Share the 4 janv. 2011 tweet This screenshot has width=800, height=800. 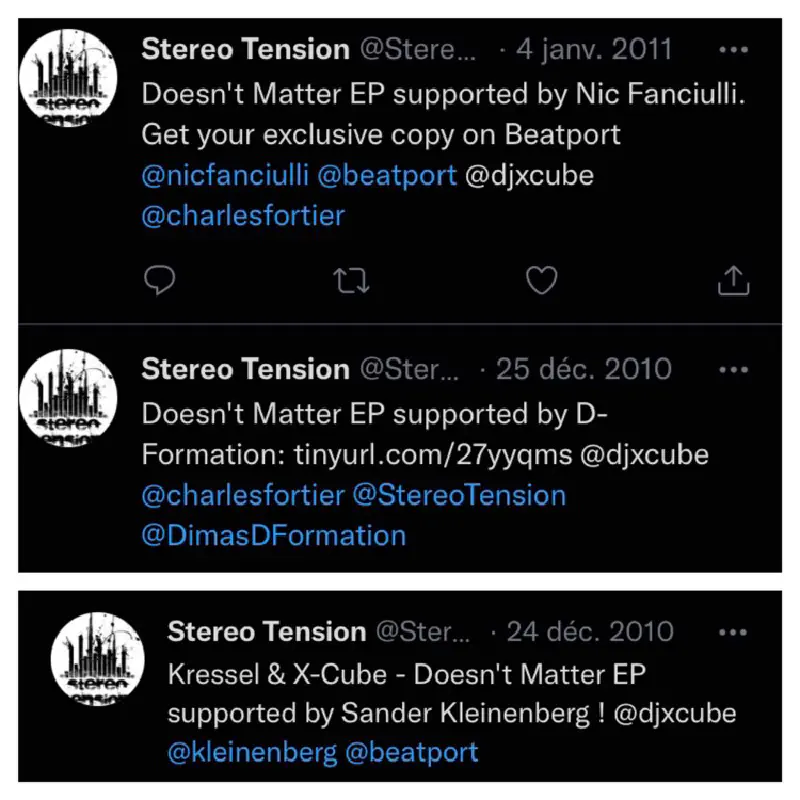click(733, 280)
